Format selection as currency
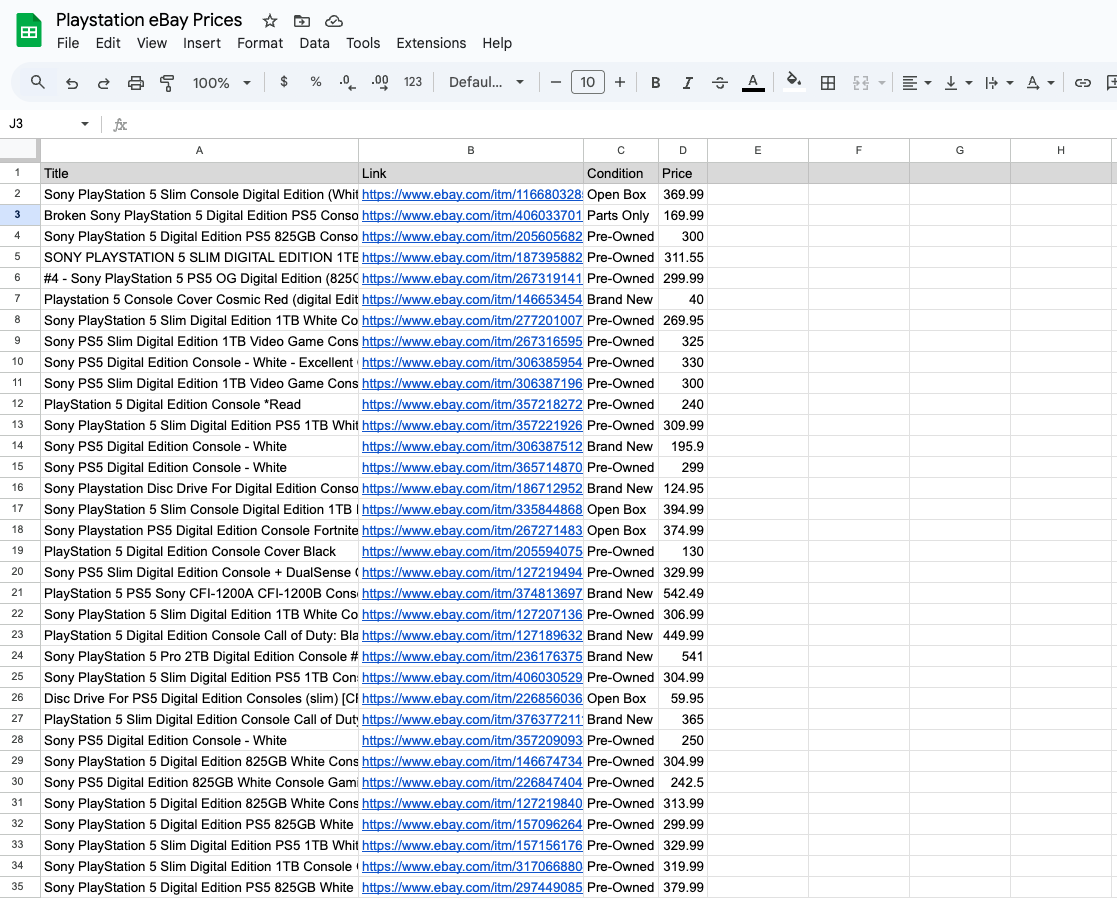Viewport: 1117px width, 898px height. point(284,82)
